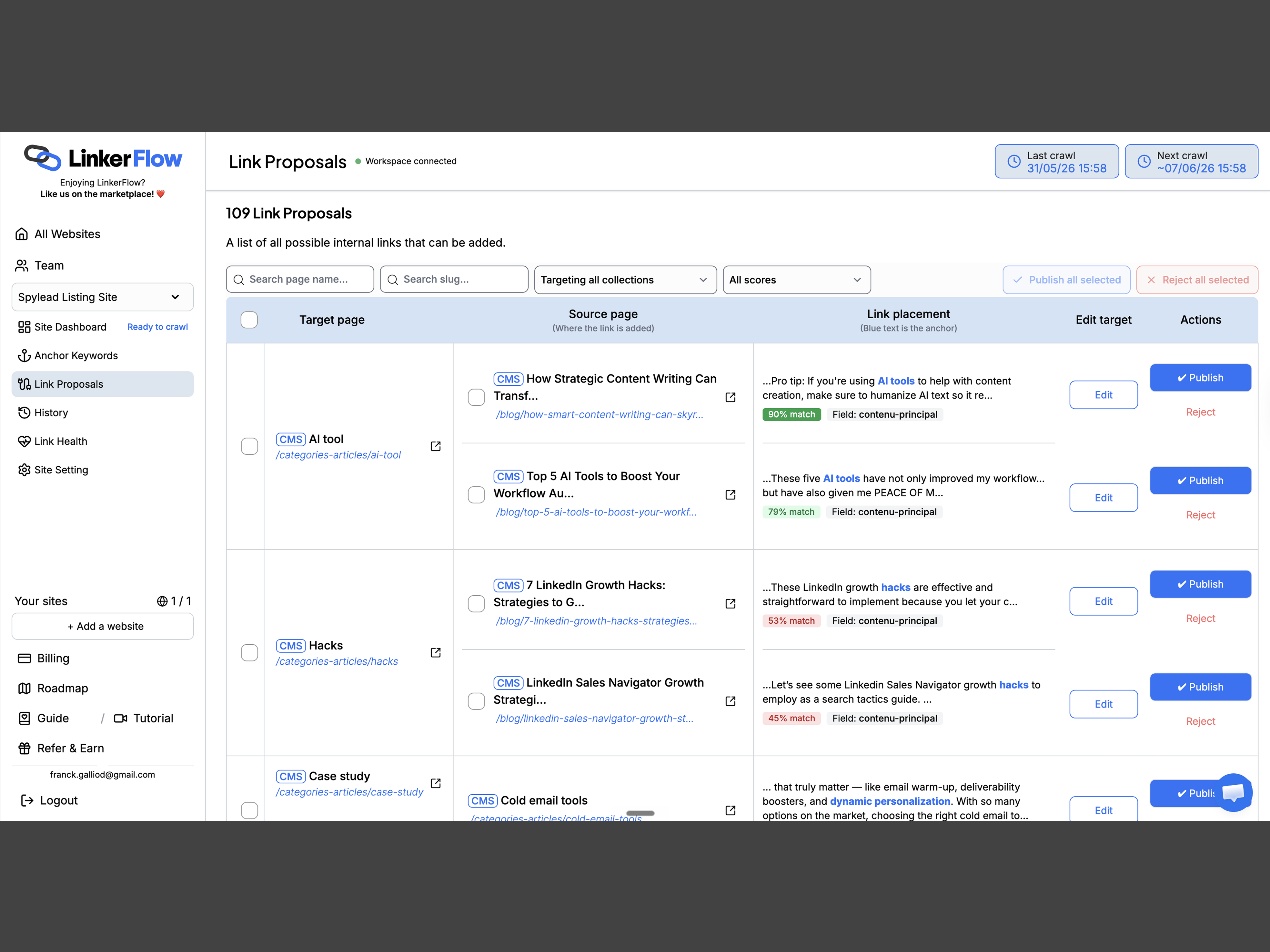This screenshot has width=1270, height=952.
Task: Open the Team page
Action: click(x=49, y=265)
